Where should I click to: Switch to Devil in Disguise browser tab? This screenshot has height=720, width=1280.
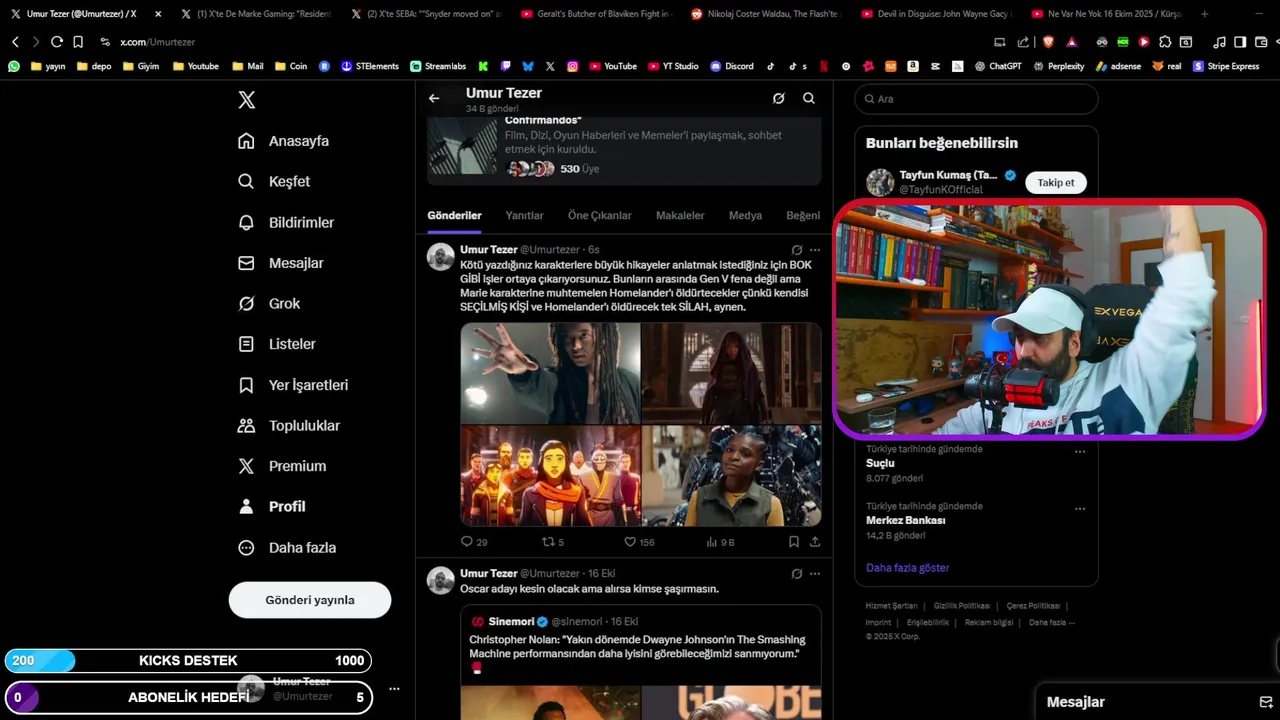pyautogui.click(x=935, y=14)
